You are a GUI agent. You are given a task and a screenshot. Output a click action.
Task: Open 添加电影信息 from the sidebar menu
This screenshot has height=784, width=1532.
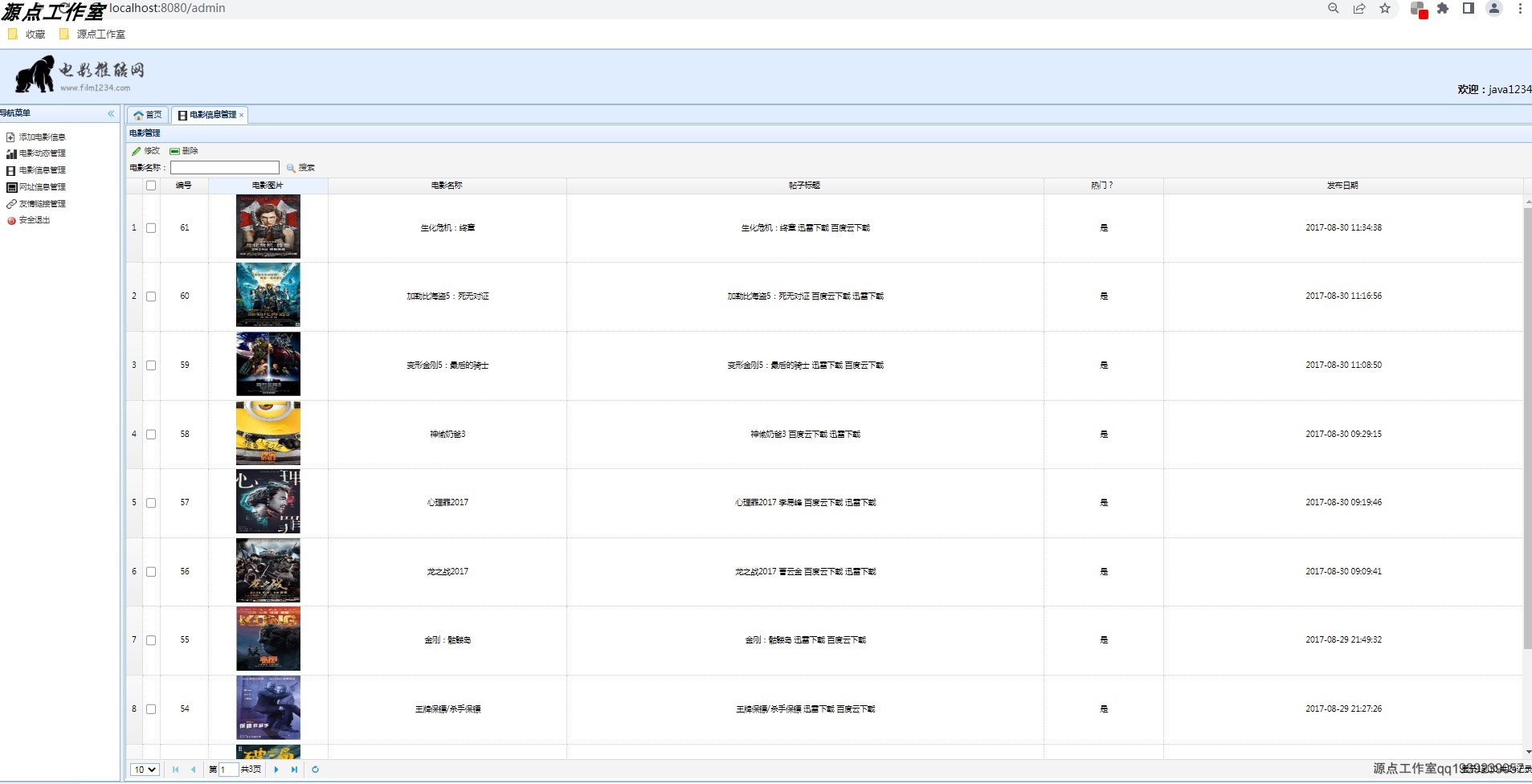40,137
